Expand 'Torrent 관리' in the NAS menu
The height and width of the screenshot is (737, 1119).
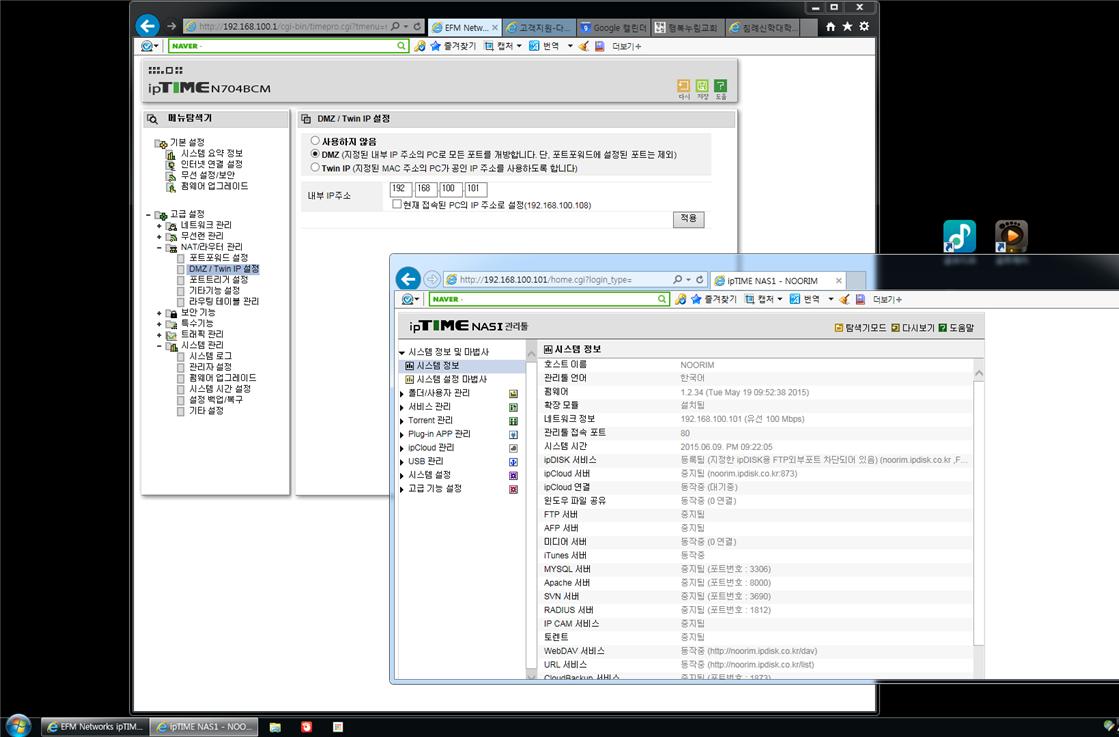402,421
